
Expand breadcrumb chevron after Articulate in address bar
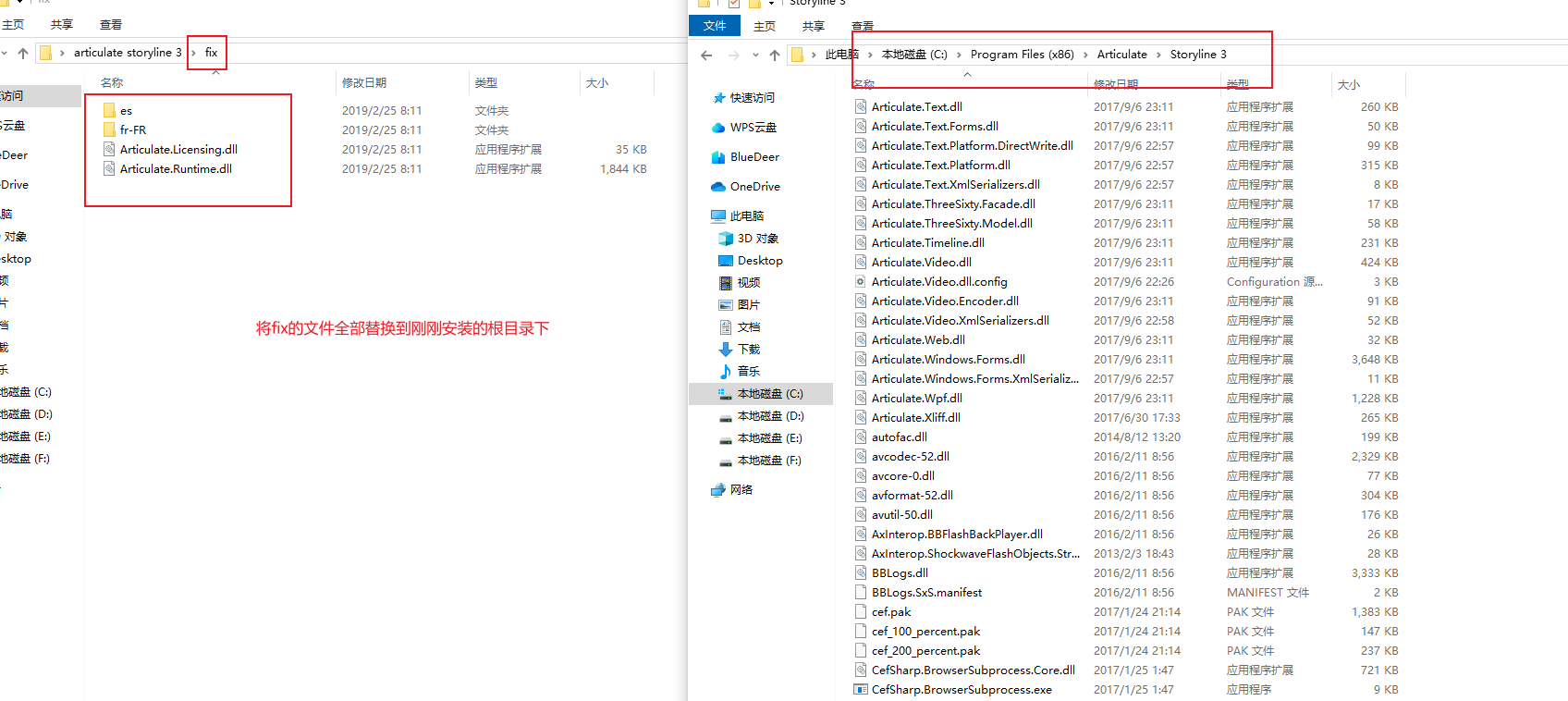point(1158,55)
